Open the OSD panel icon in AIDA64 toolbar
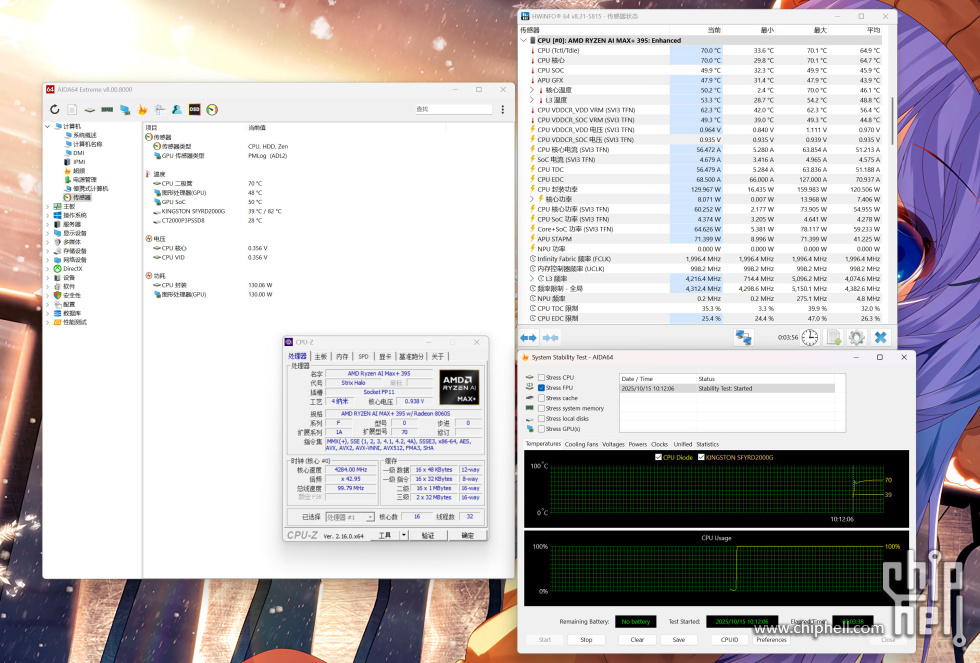980x663 pixels. (194, 109)
